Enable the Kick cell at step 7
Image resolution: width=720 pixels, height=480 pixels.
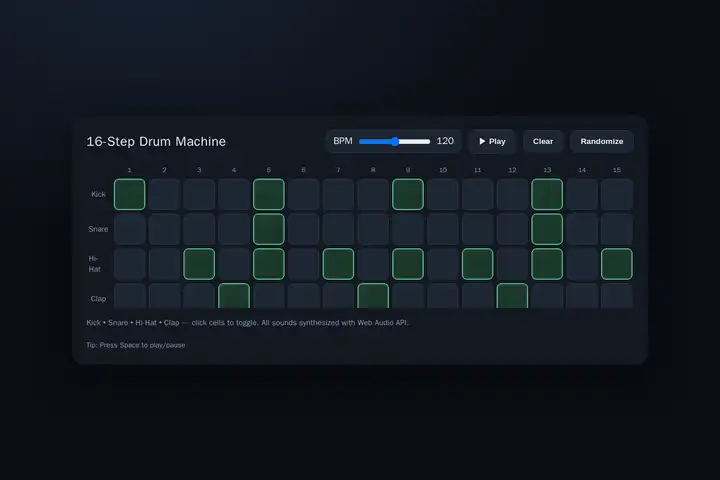point(338,194)
